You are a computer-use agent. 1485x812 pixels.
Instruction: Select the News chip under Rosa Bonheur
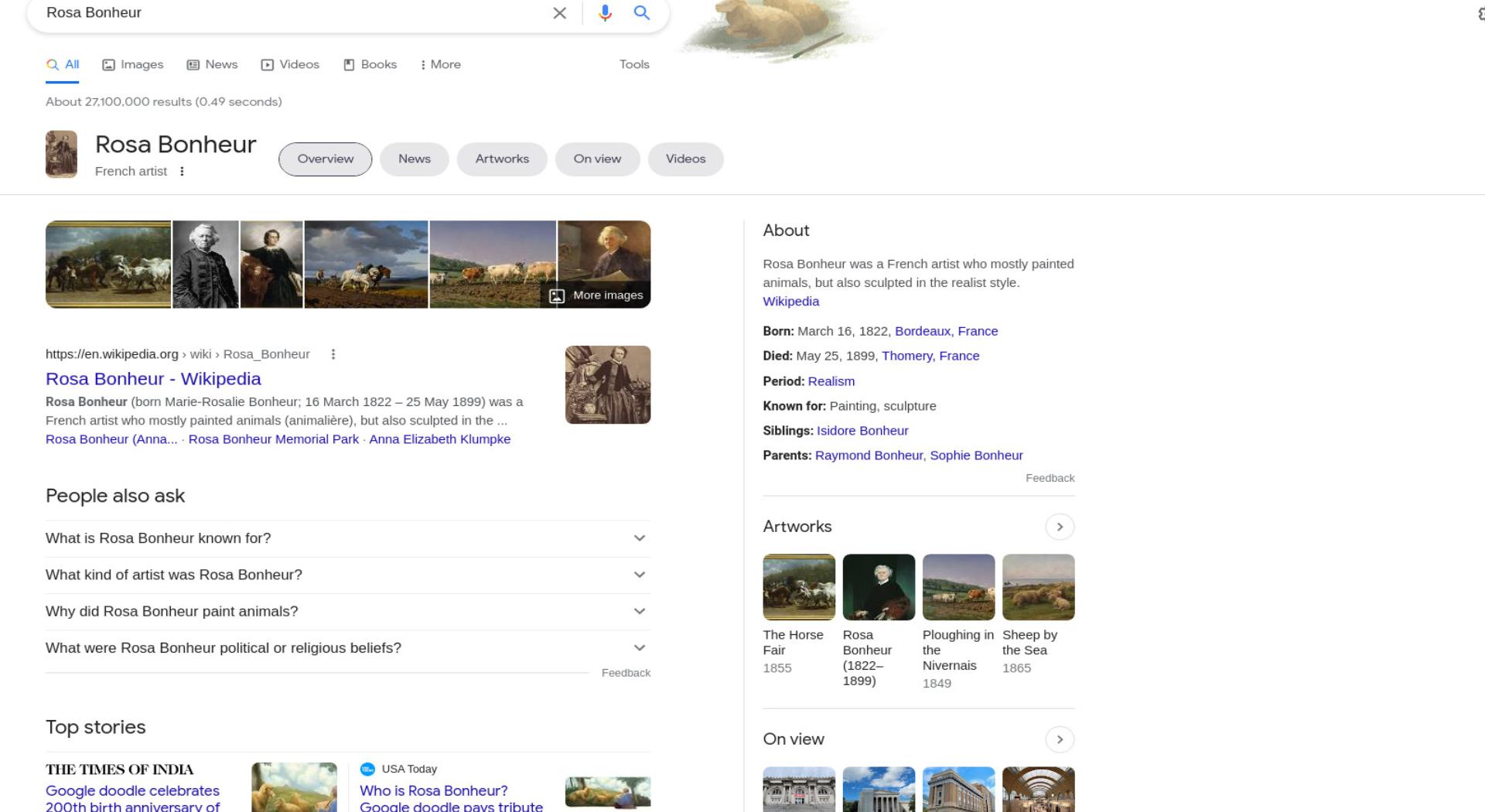pyautogui.click(x=415, y=159)
